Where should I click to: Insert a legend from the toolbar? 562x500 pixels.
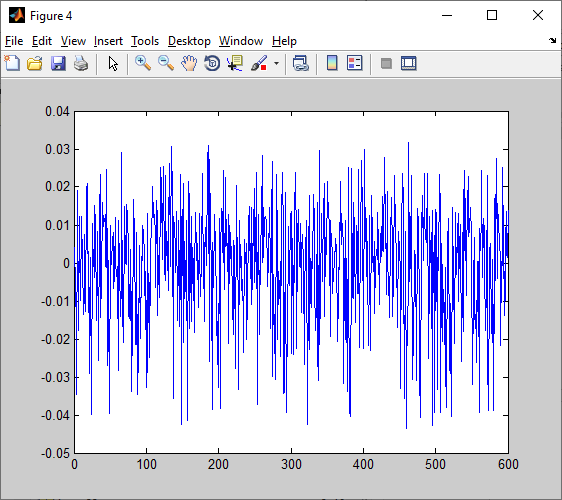click(x=355, y=63)
